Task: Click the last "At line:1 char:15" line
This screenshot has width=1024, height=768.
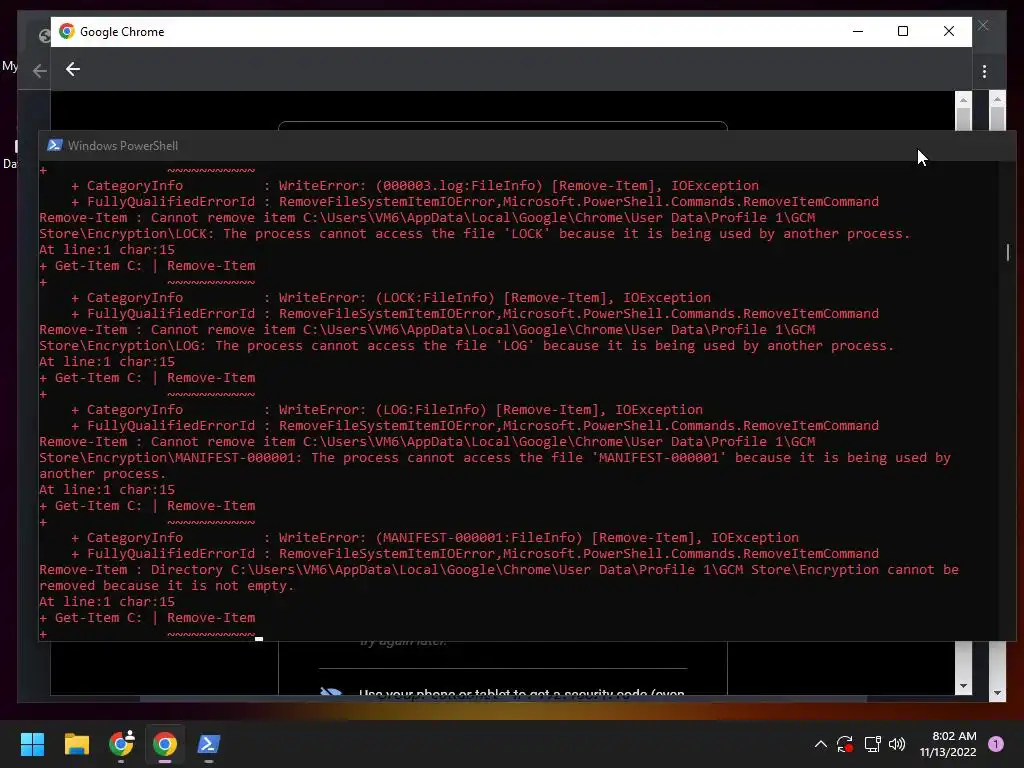Action: (107, 601)
